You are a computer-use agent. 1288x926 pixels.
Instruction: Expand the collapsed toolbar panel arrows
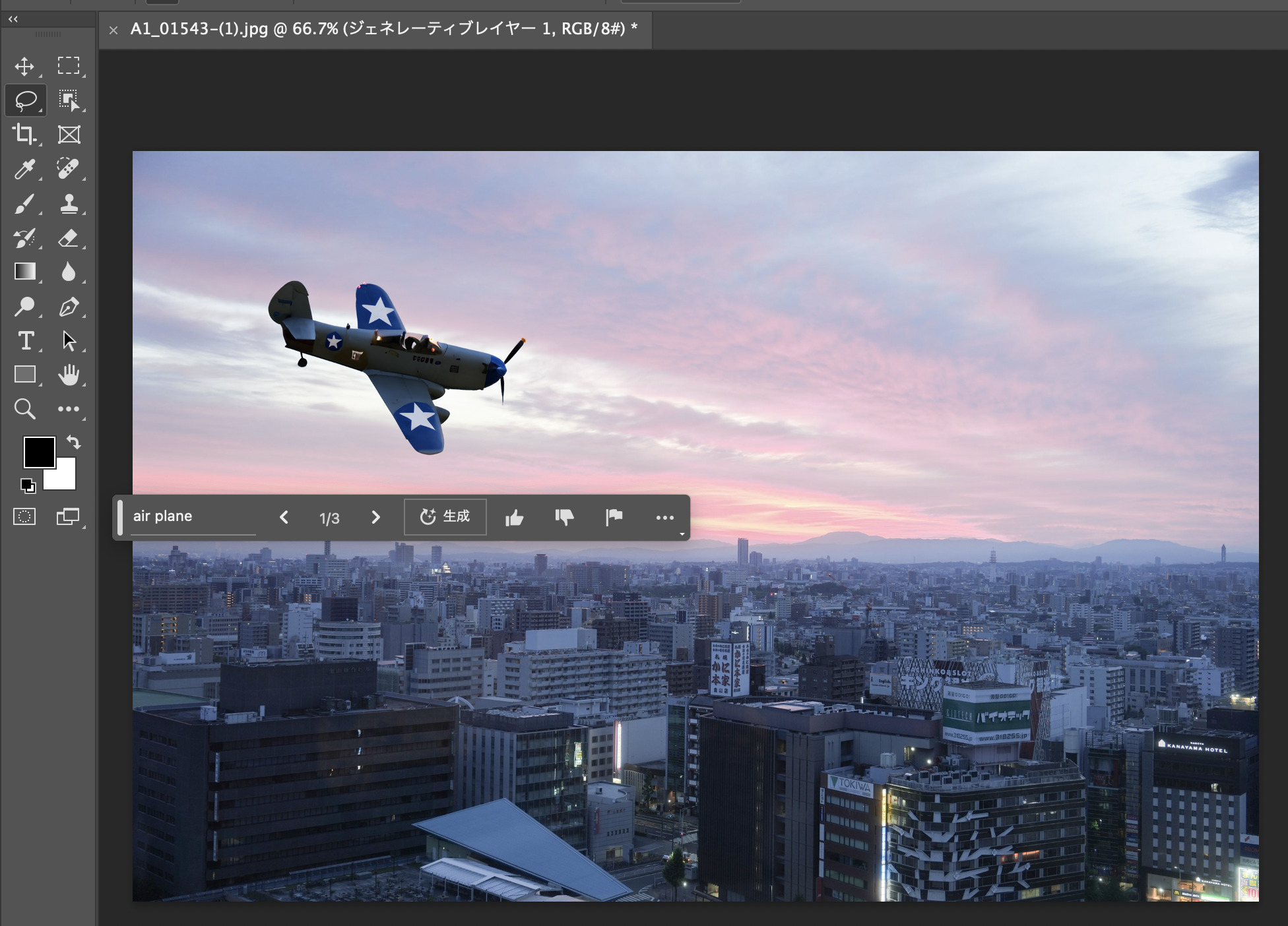[13, 19]
